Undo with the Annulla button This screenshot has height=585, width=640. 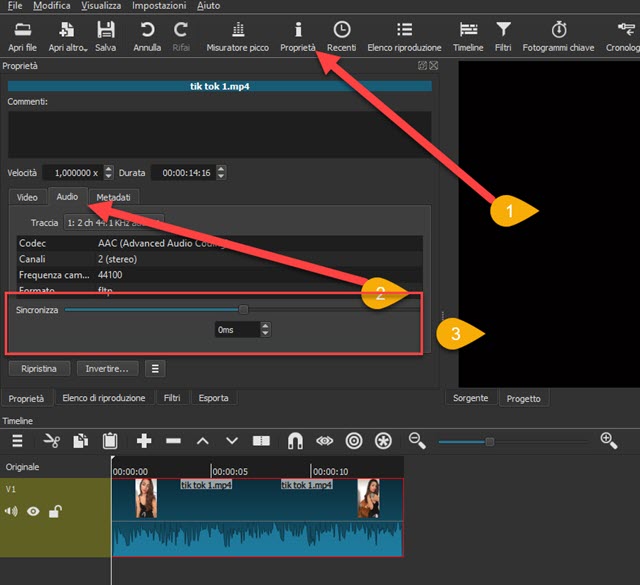(x=147, y=36)
